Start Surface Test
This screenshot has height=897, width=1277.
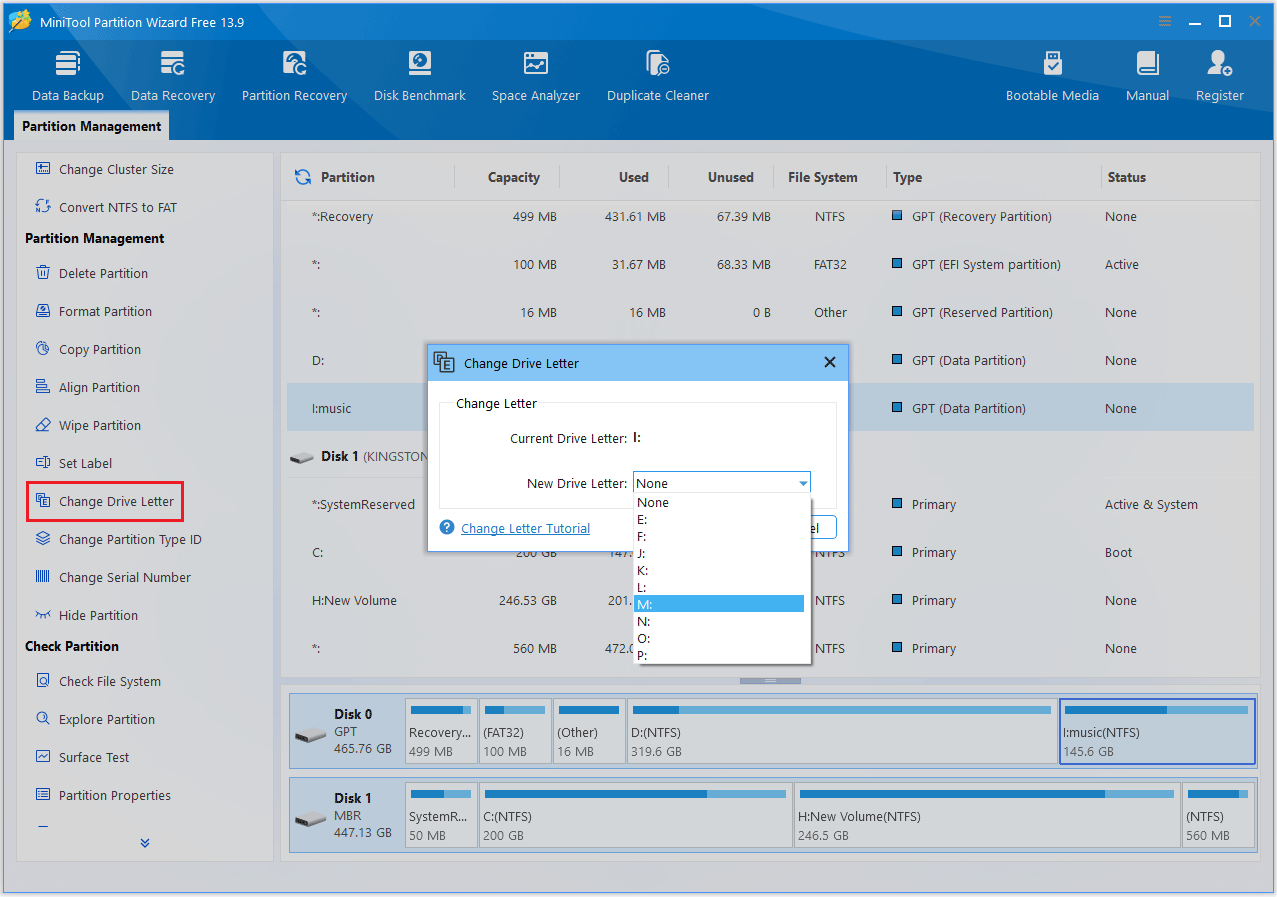pyautogui.click(x=82, y=757)
